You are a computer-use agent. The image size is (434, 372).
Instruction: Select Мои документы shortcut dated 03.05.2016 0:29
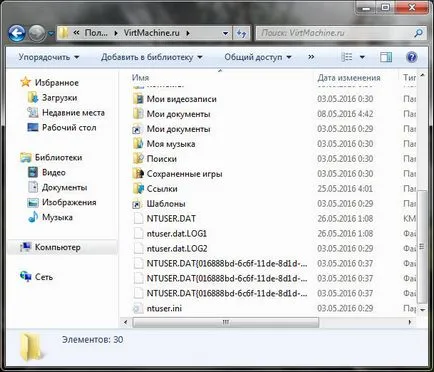coord(178,129)
